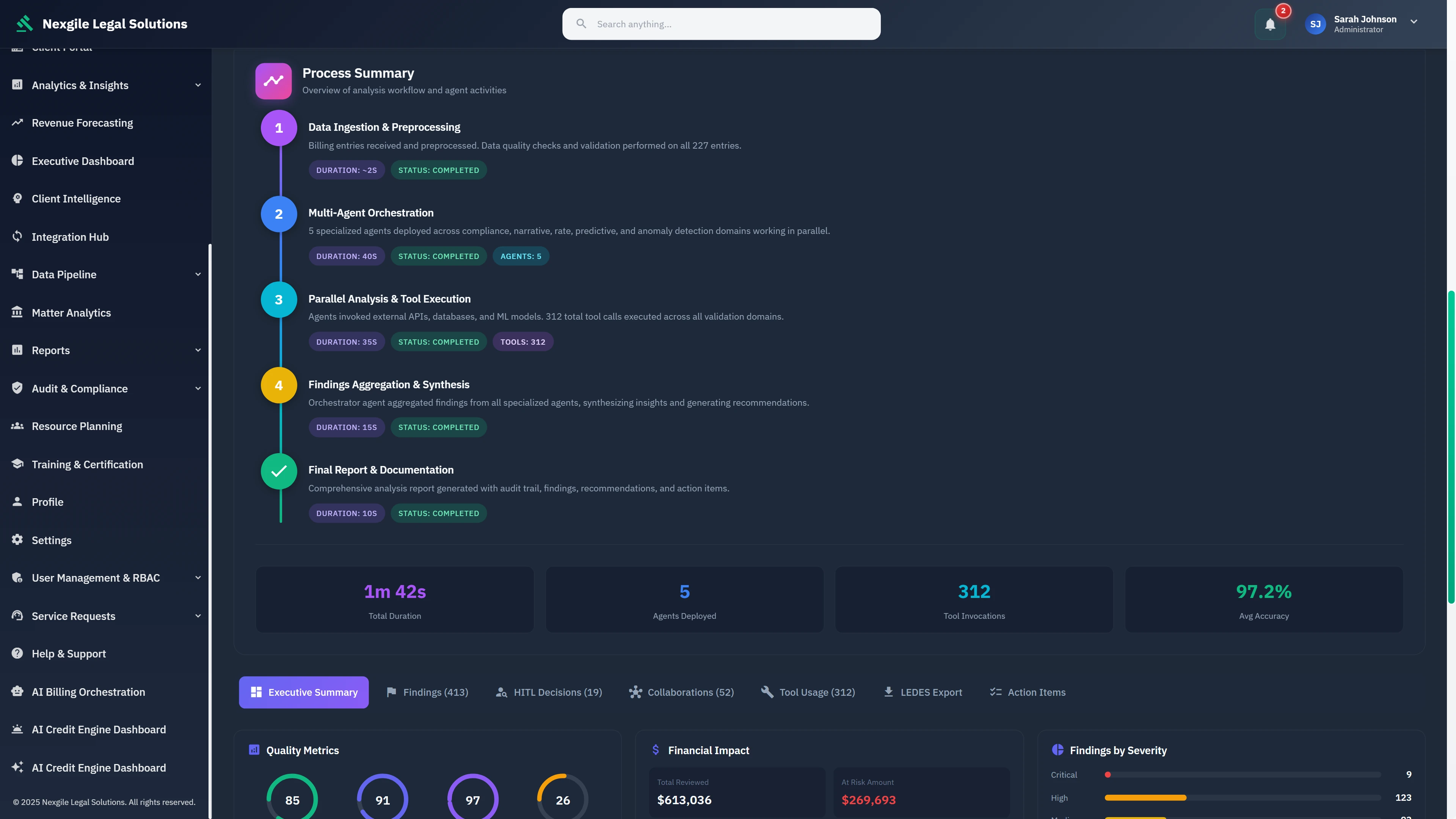Click the Settings gear icon
The width and height of the screenshot is (1456, 819).
point(17,539)
